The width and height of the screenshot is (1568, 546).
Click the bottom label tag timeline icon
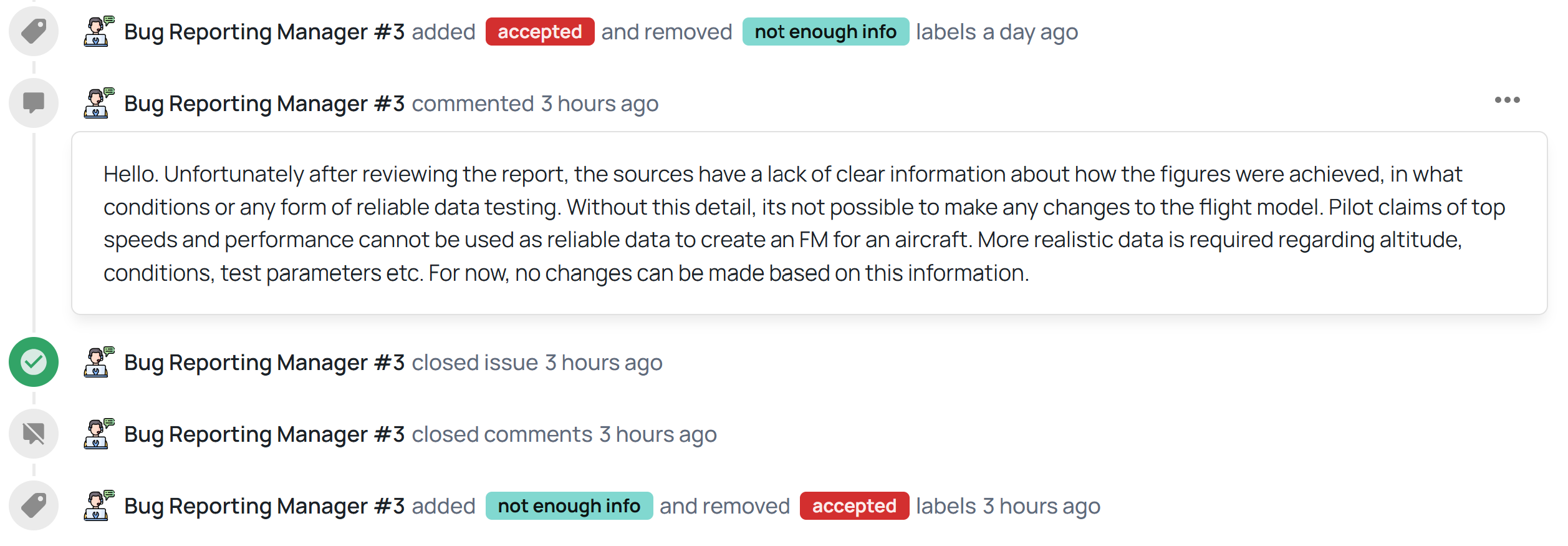34,505
